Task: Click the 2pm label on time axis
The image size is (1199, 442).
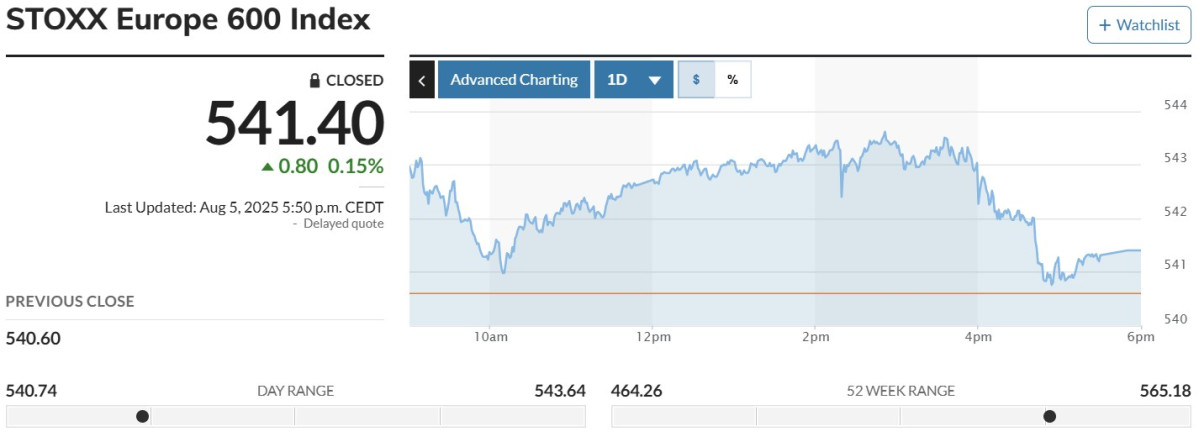Action: point(815,338)
